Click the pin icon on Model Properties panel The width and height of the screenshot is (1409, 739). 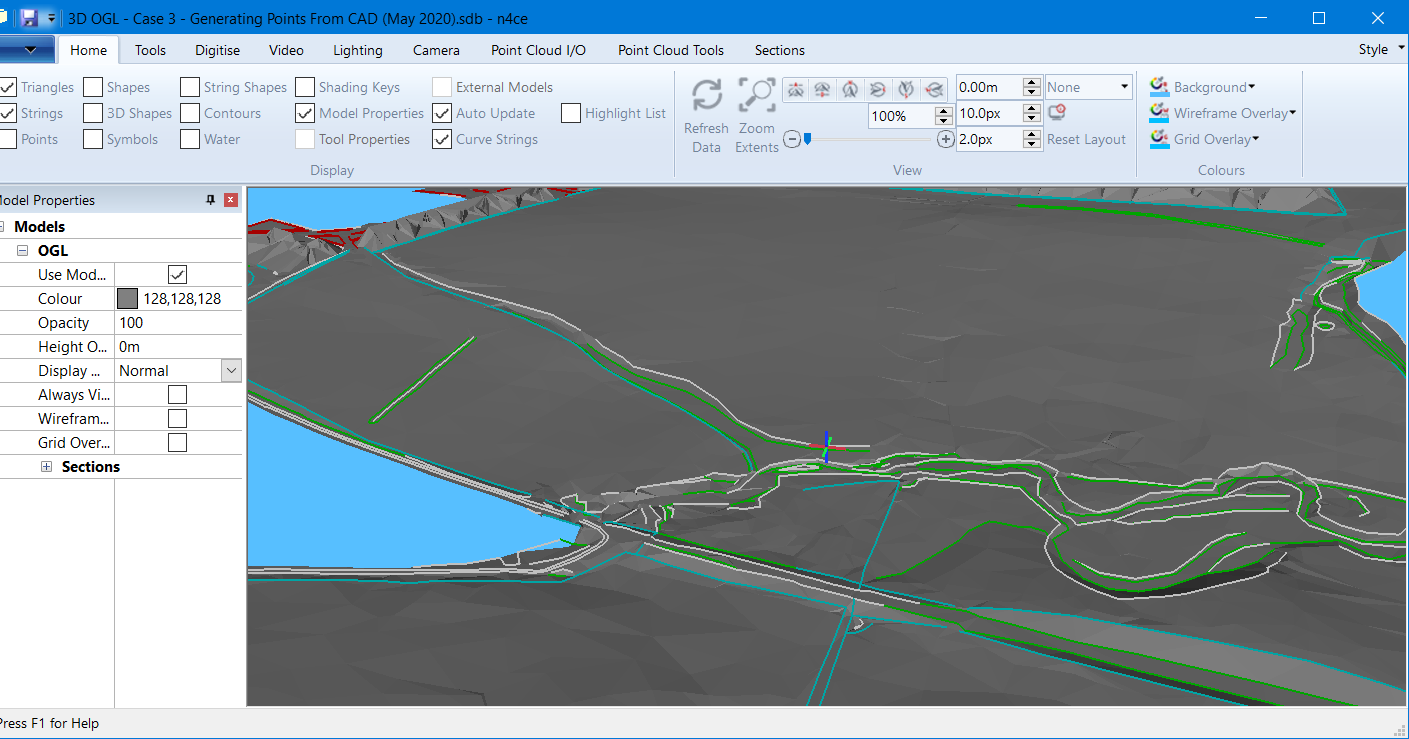[x=210, y=200]
